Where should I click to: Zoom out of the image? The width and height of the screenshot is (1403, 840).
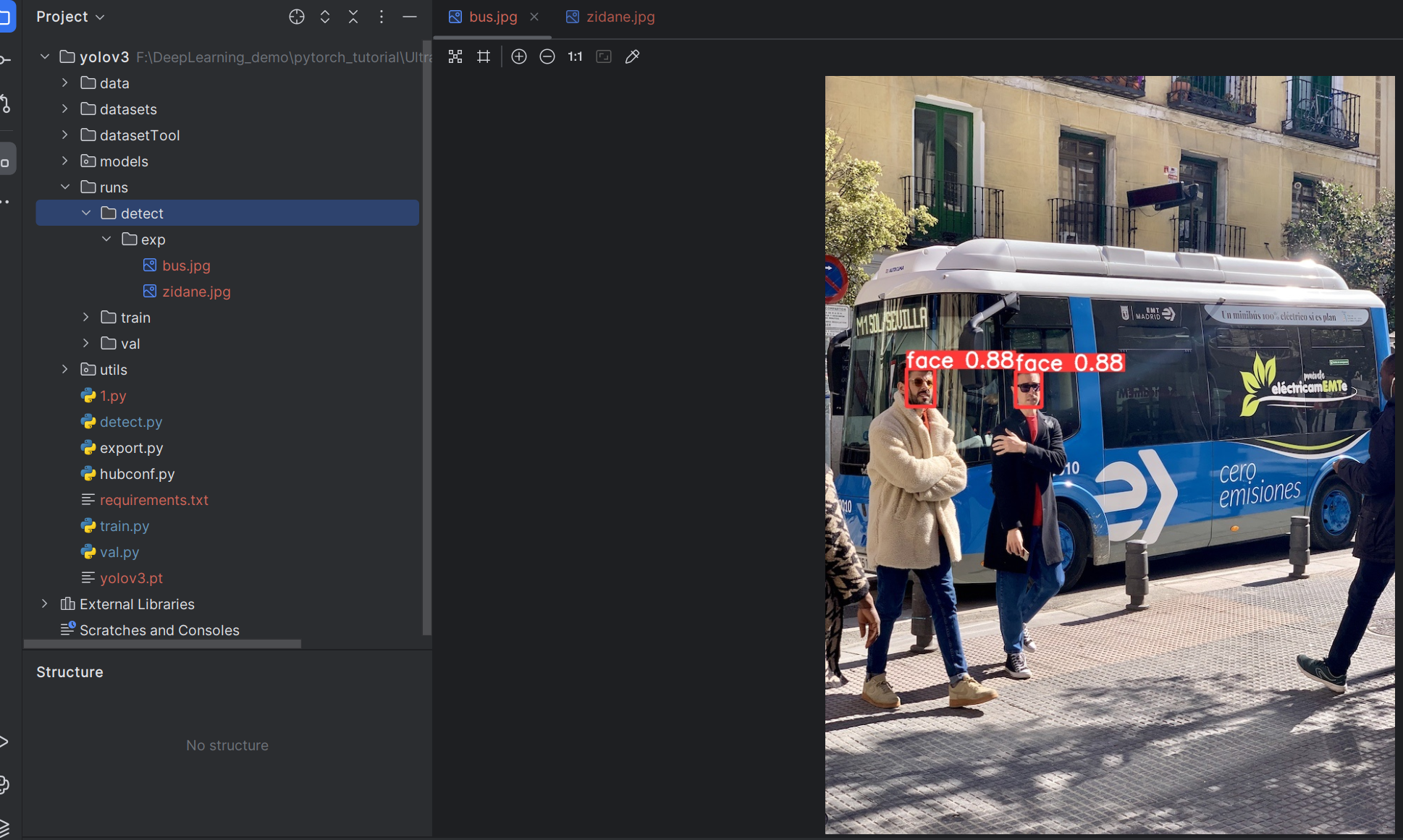coord(547,56)
